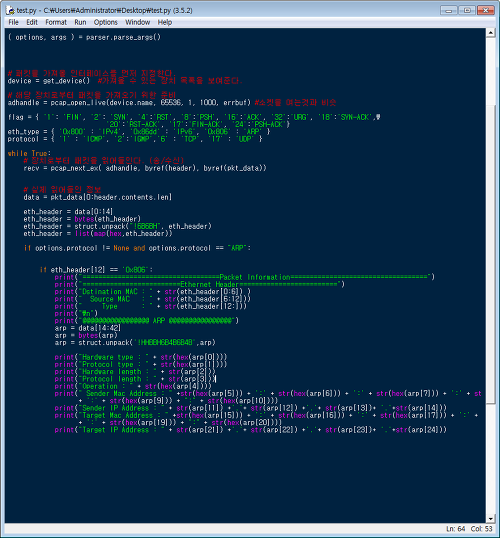Click the "if eth_header[12] == '0x806'" line
This screenshot has width=500, height=538.
click(96, 270)
